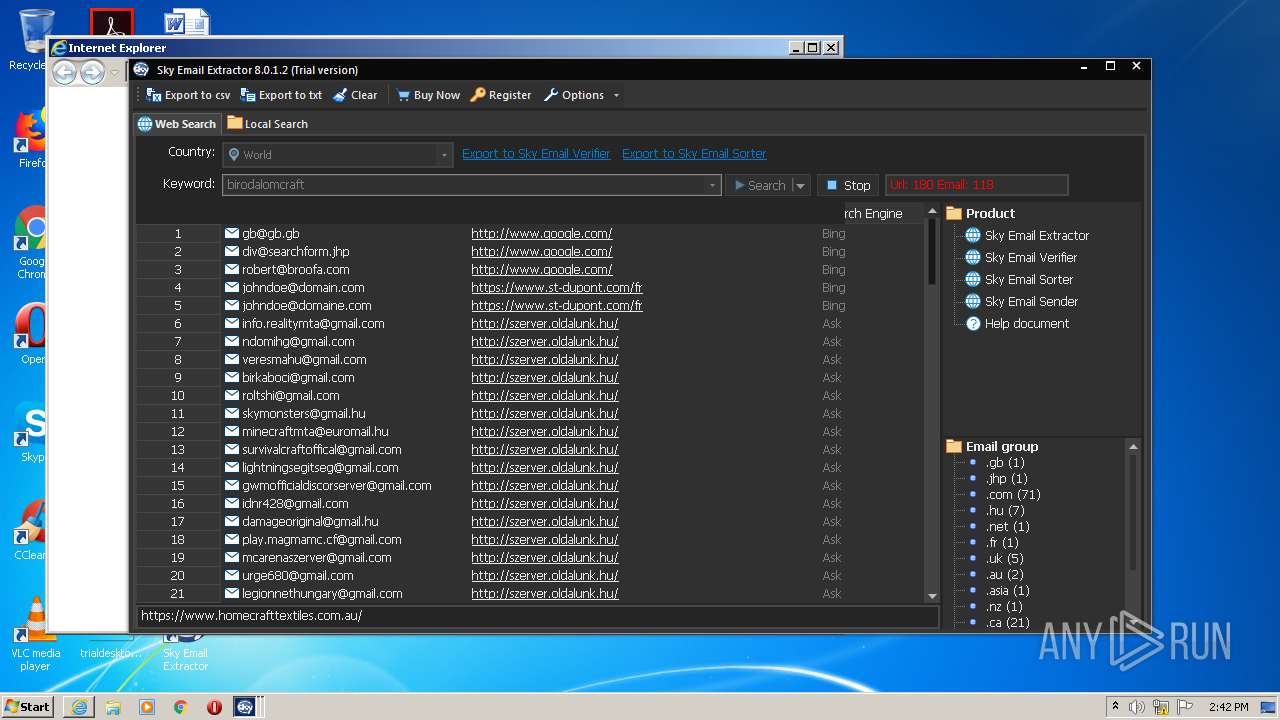
Task: Click the volume tray icon
Action: (x=1137, y=707)
